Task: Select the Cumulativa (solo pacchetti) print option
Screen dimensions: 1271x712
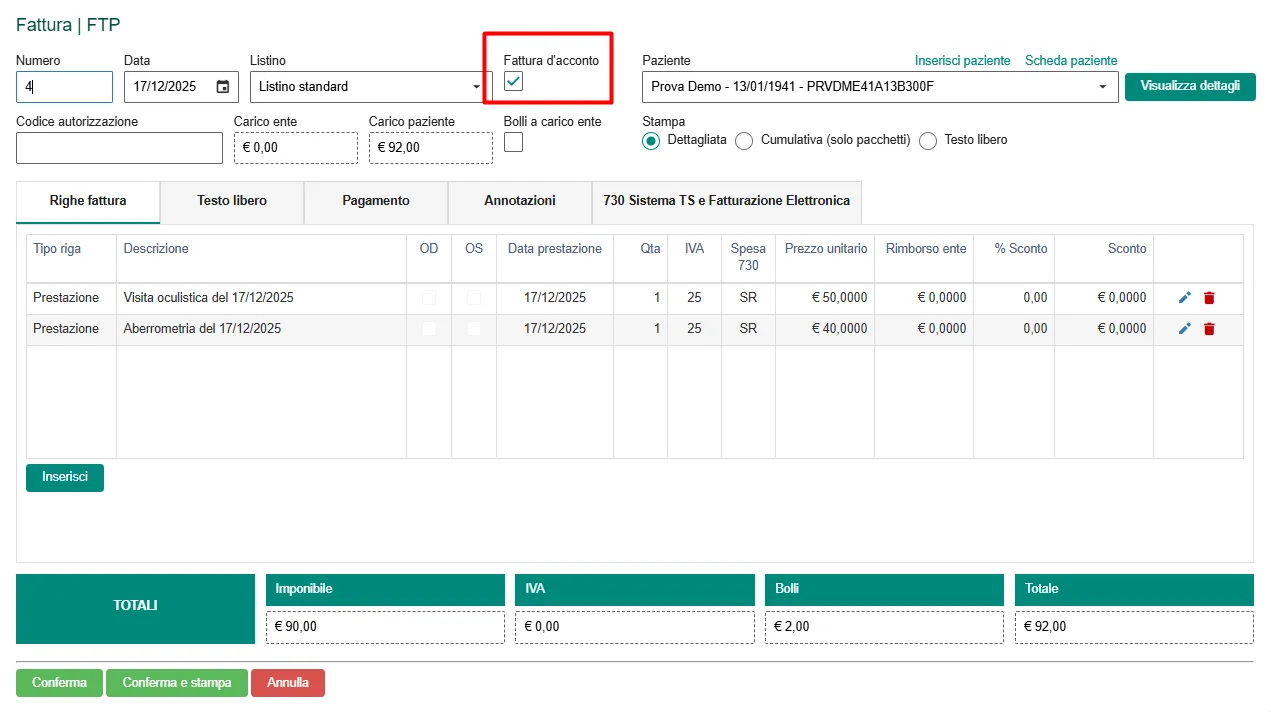Action: point(744,141)
